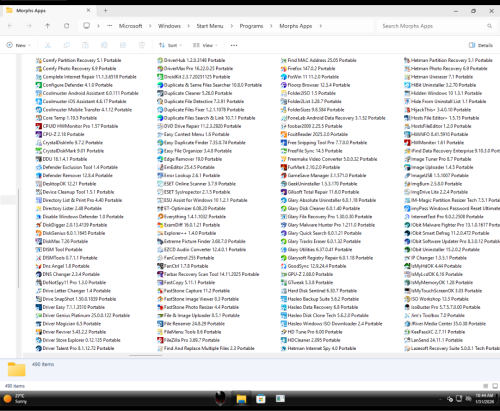The width and height of the screenshot is (500, 411).
Task: Click the FoxitReader shortcut icon
Action: tap(284, 134)
